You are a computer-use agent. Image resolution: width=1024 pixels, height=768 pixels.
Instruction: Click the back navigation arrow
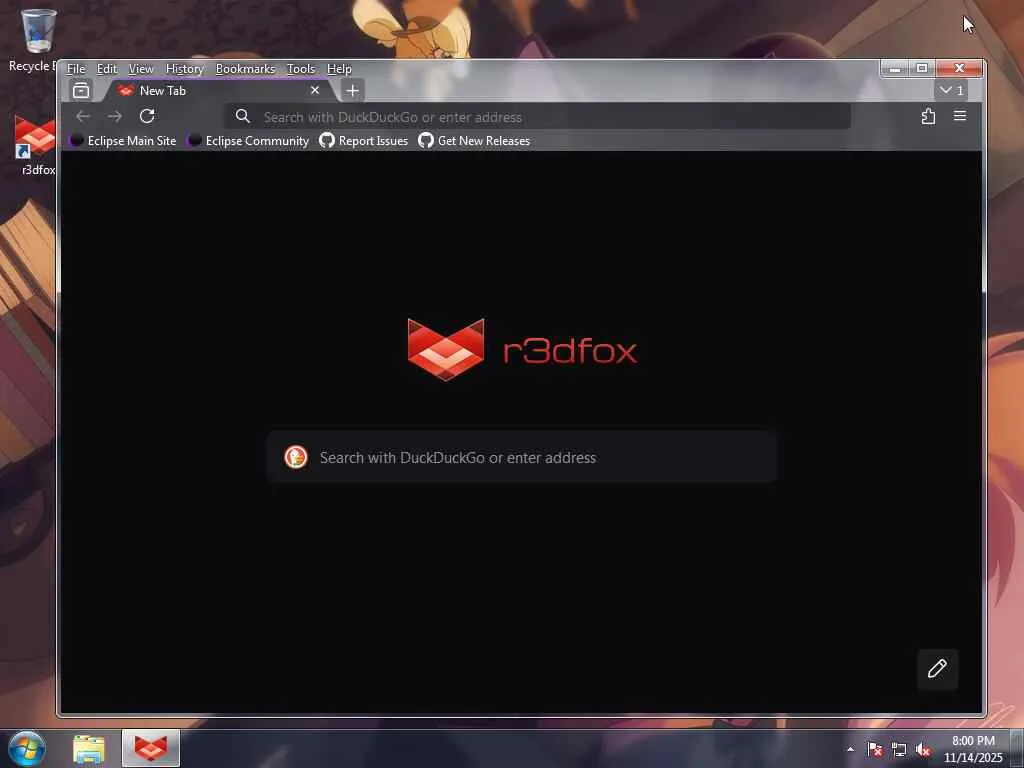pos(83,116)
